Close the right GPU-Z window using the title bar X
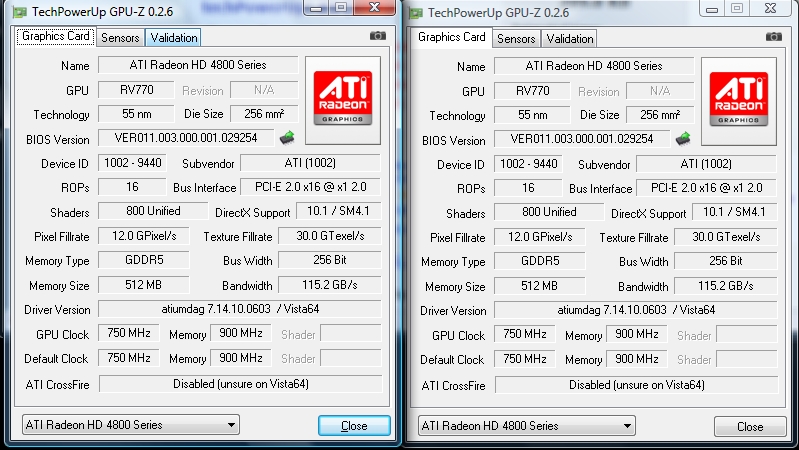 pyautogui.click(x=770, y=9)
